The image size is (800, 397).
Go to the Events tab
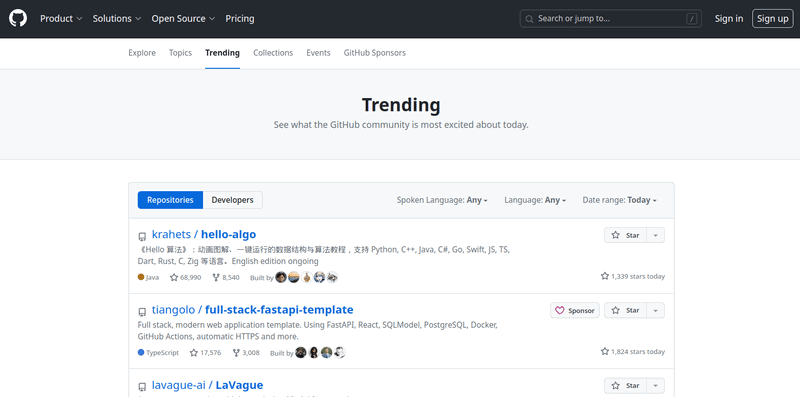(318, 53)
